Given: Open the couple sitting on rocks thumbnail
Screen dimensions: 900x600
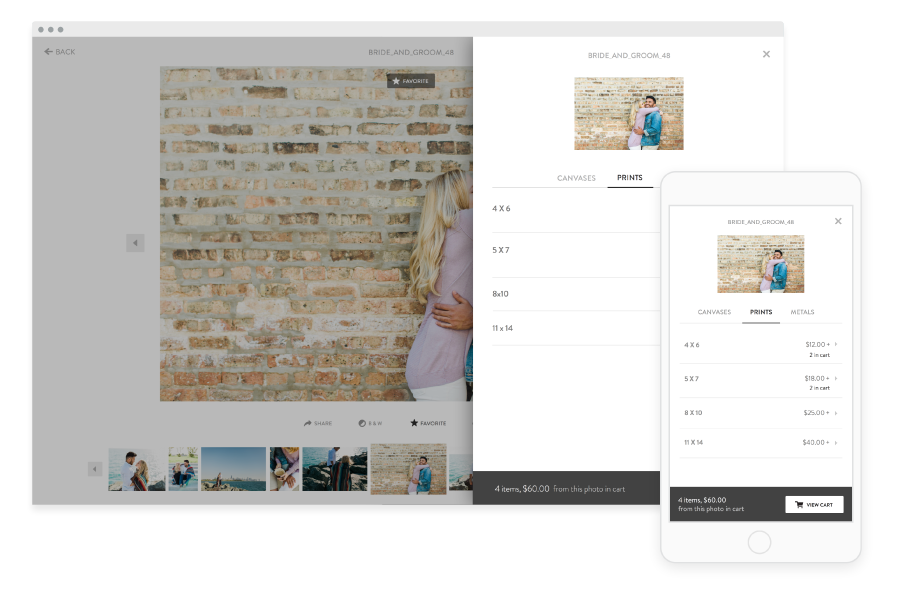Looking at the screenshot, I should (x=183, y=469).
